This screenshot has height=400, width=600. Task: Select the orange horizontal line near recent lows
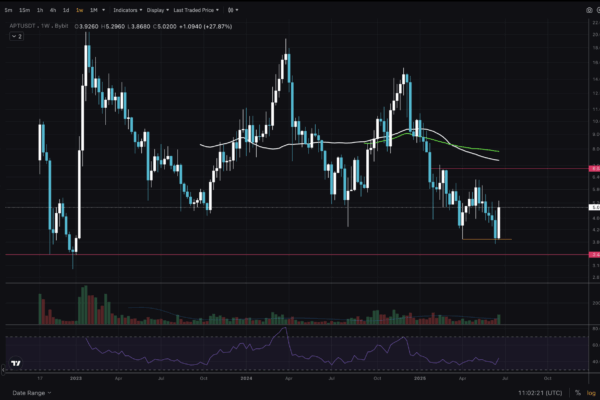coord(487,239)
